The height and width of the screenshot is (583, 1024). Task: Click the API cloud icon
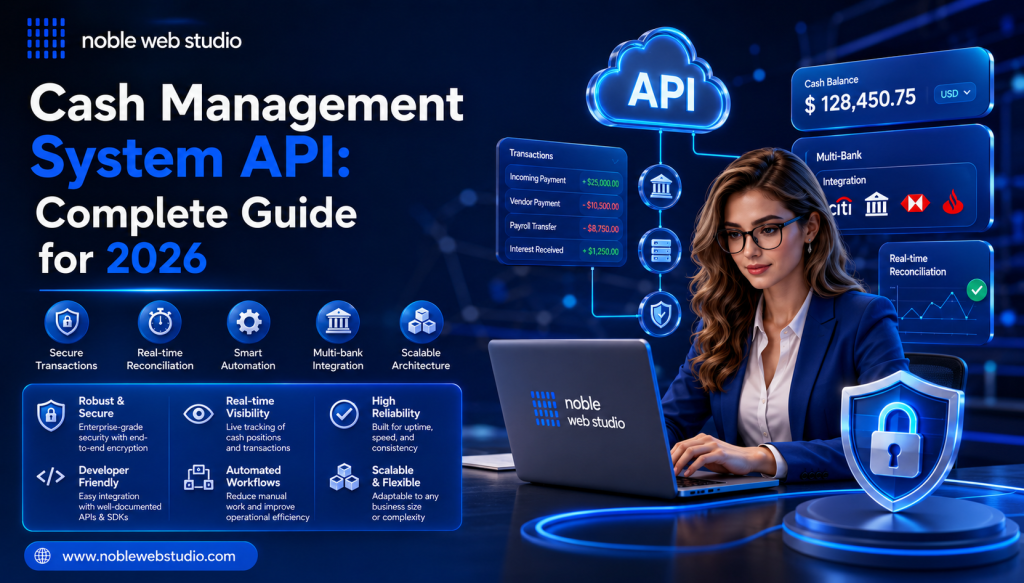(x=658, y=81)
